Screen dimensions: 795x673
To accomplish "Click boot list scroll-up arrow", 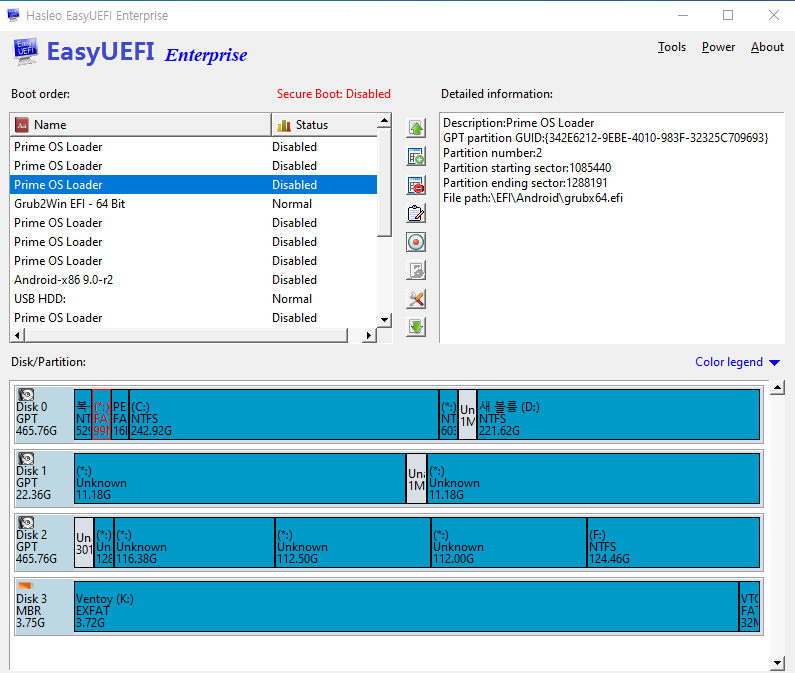I will tap(384, 121).
